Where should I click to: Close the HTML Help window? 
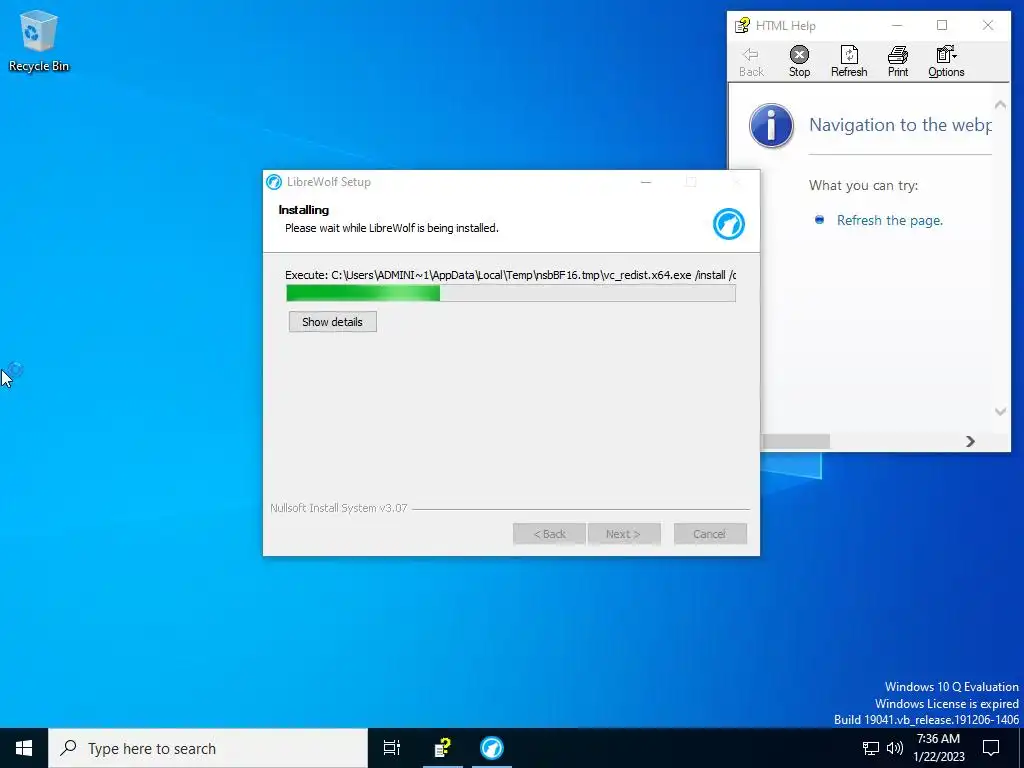tap(988, 25)
